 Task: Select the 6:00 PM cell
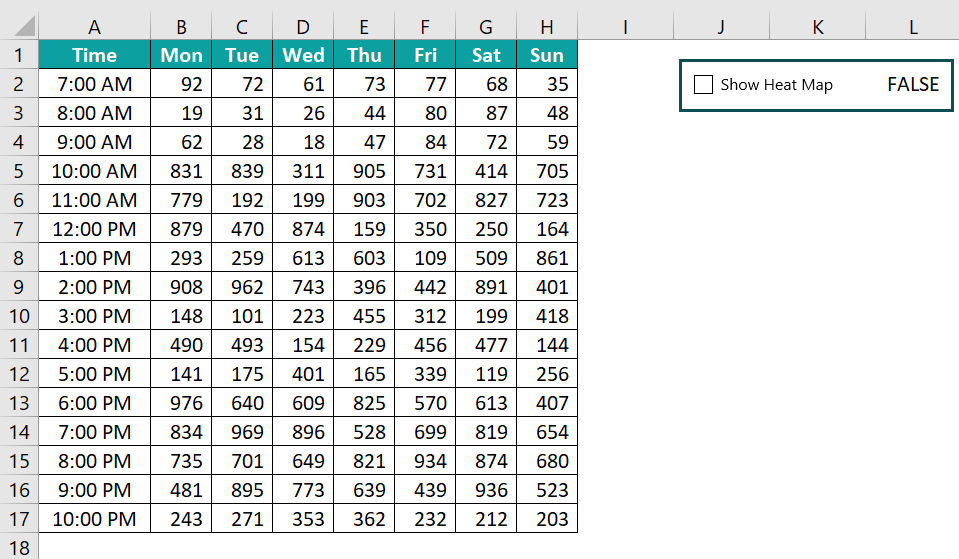point(94,402)
